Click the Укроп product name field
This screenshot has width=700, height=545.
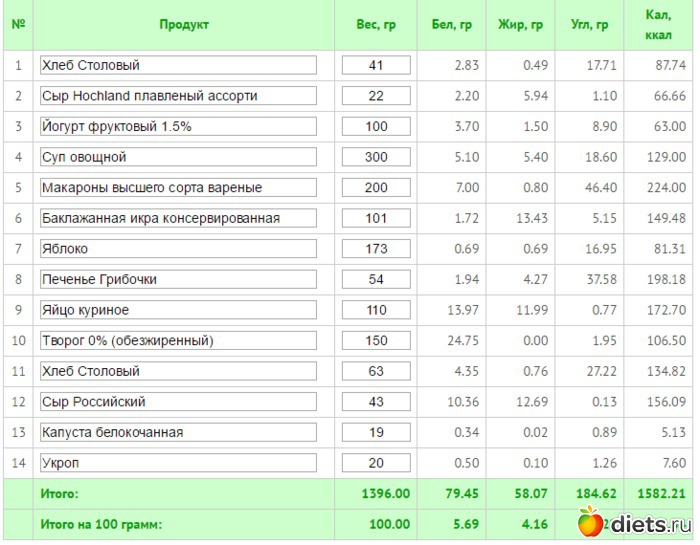tap(178, 463)
